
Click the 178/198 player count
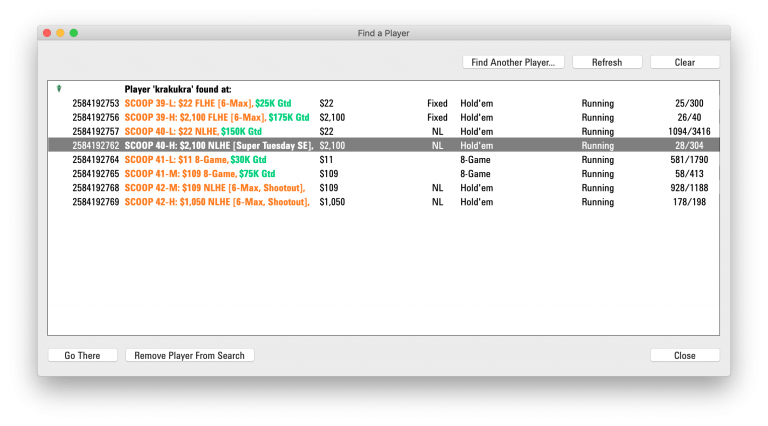(689, 202)
